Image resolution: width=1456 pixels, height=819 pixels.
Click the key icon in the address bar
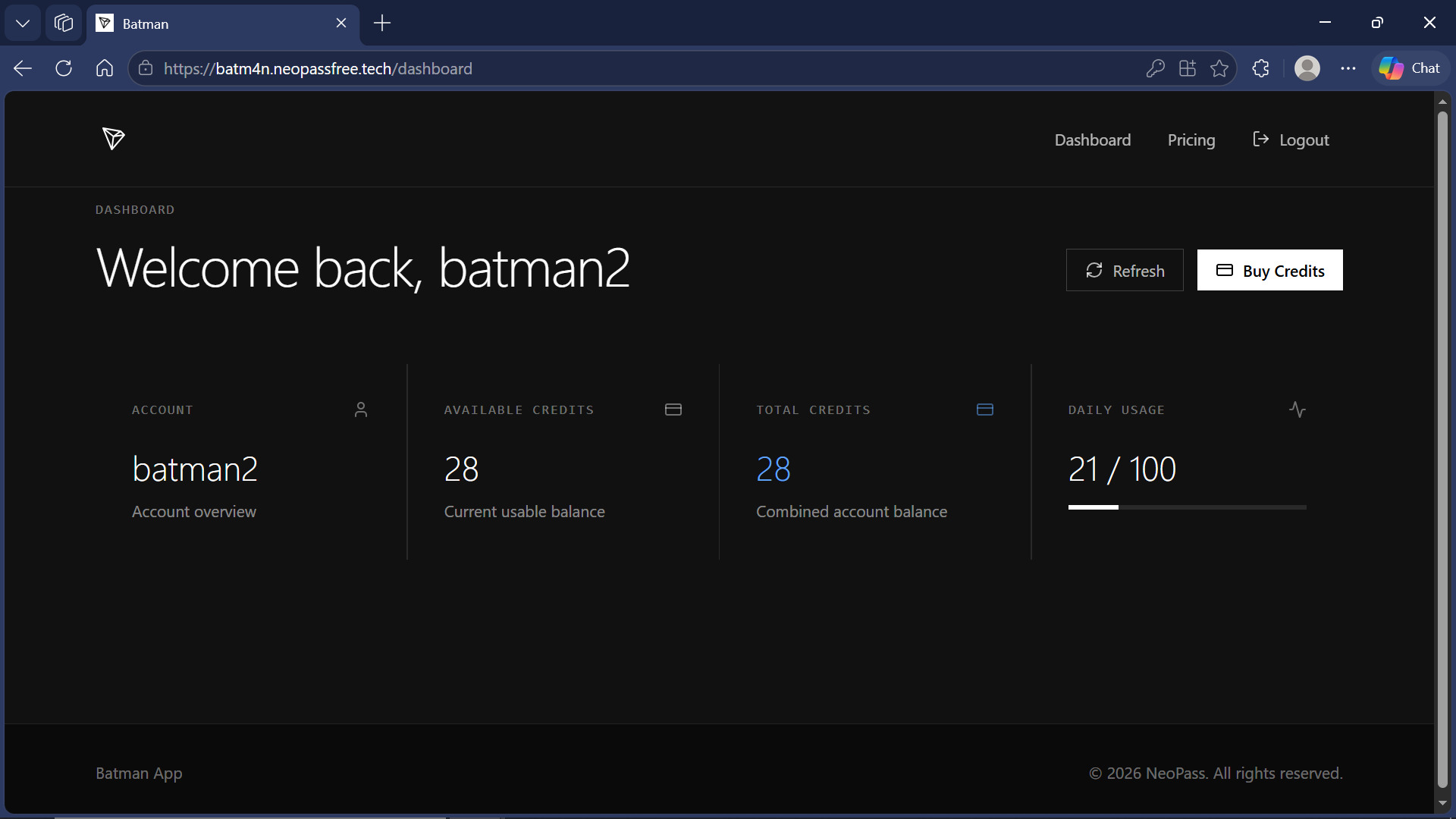pos(1155,68)
